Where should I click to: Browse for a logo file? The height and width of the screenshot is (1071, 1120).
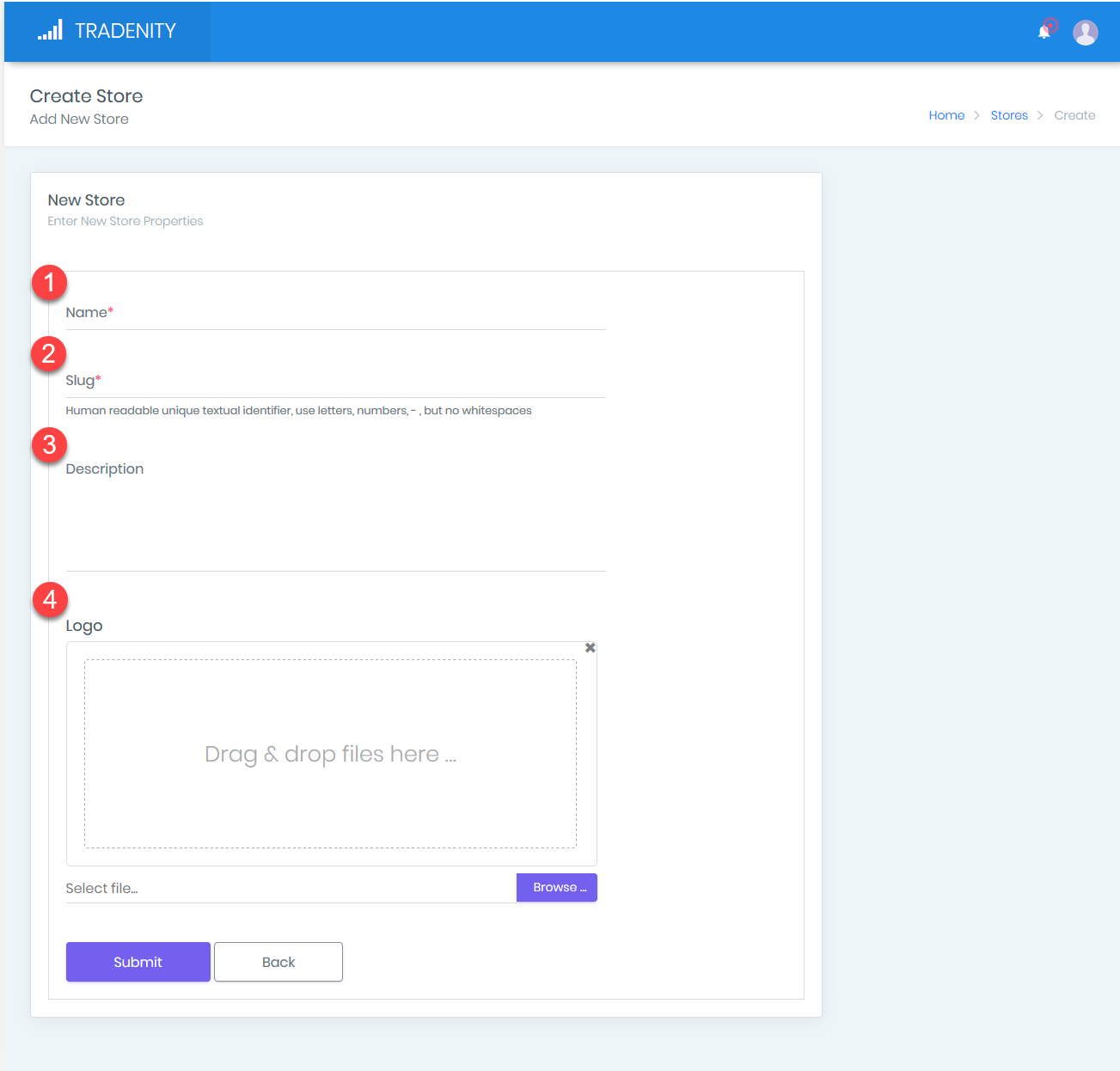tap(557, 887)
